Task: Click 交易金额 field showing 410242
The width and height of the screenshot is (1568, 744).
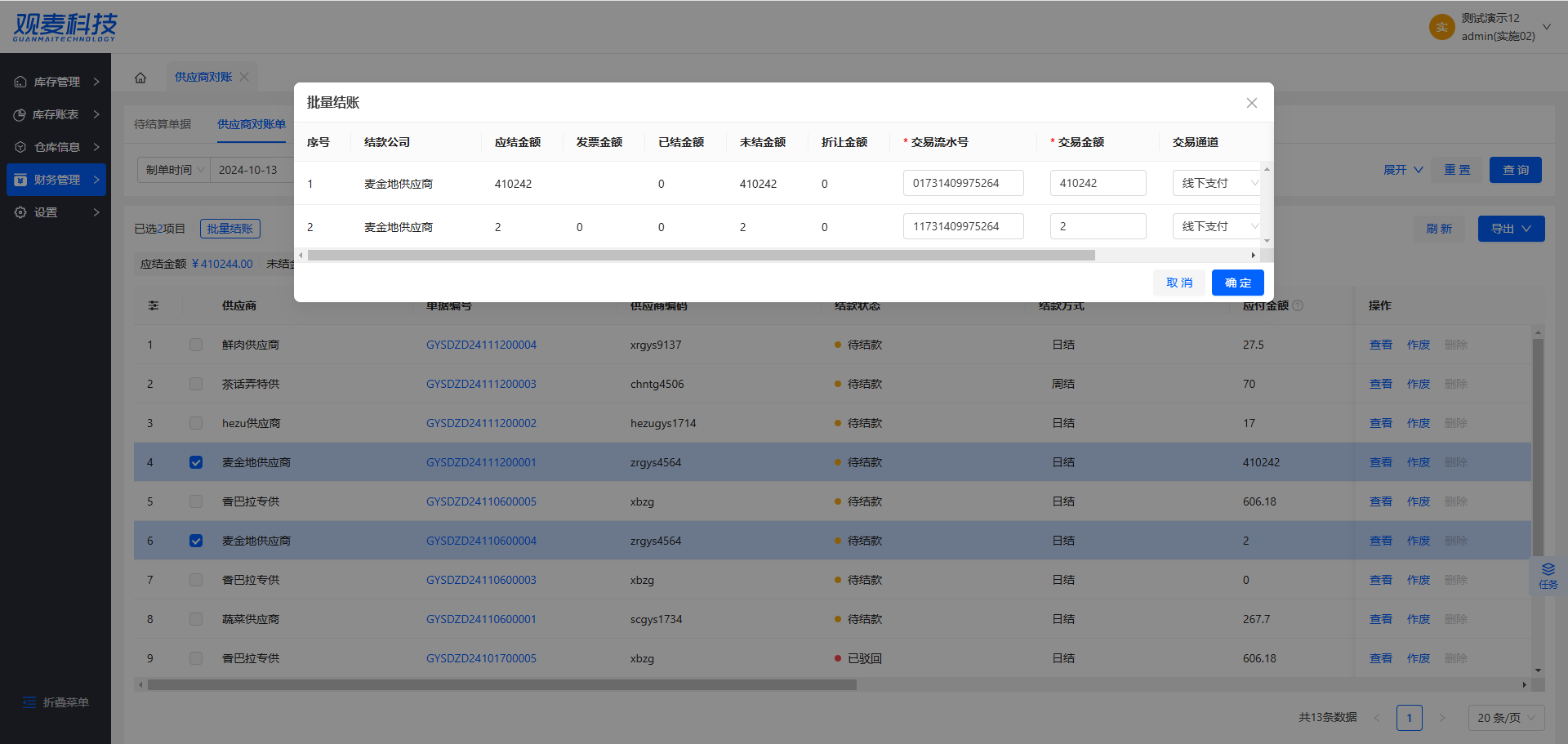Action: point(1098,183)
